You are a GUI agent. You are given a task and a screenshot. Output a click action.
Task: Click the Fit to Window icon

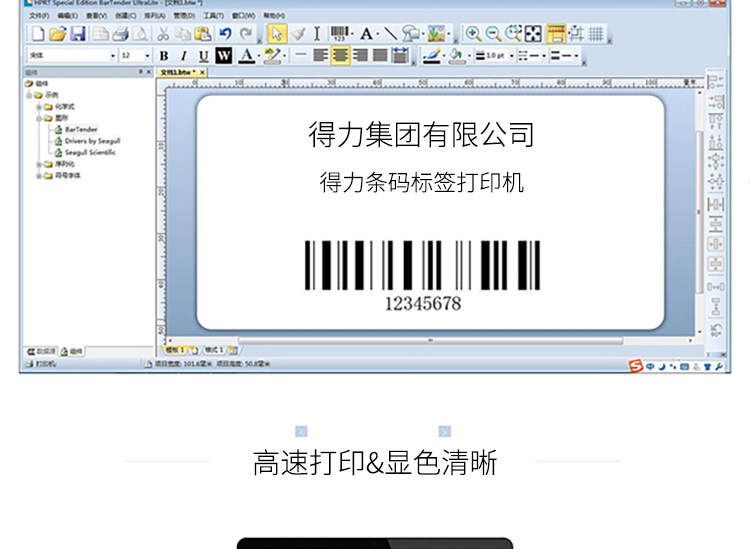pos(533,33)
